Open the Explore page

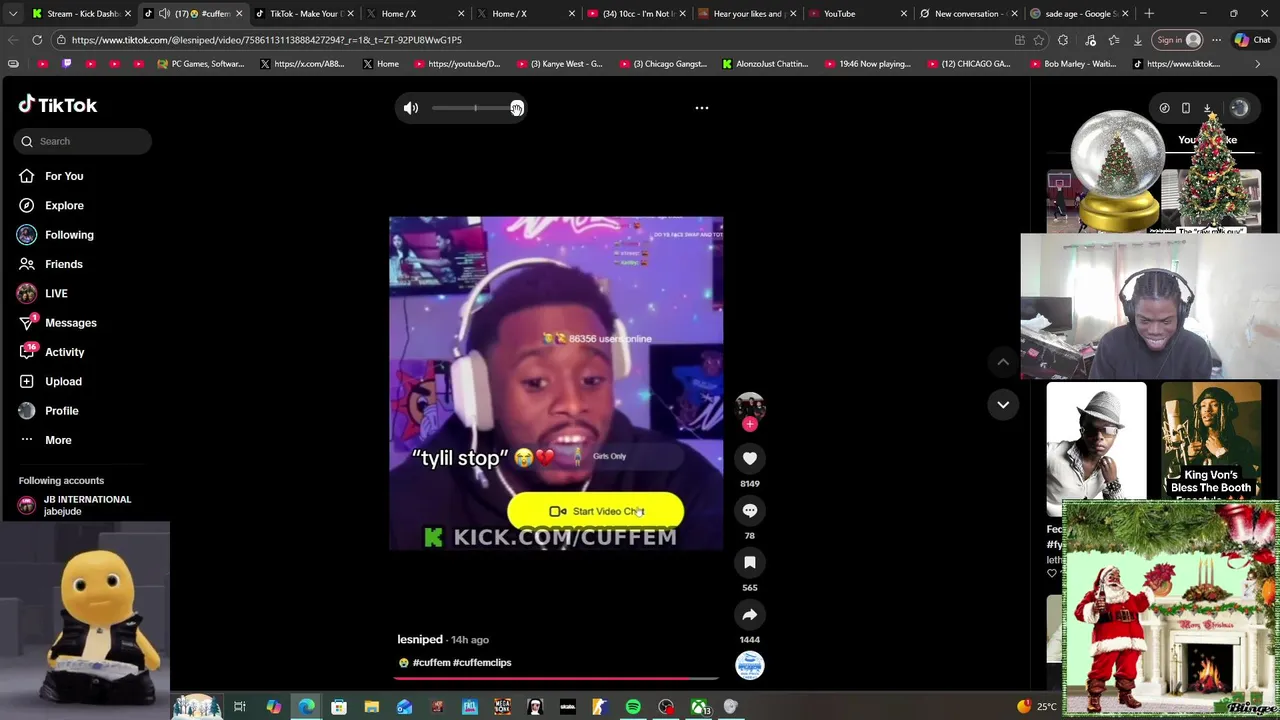tap(64, 205)
